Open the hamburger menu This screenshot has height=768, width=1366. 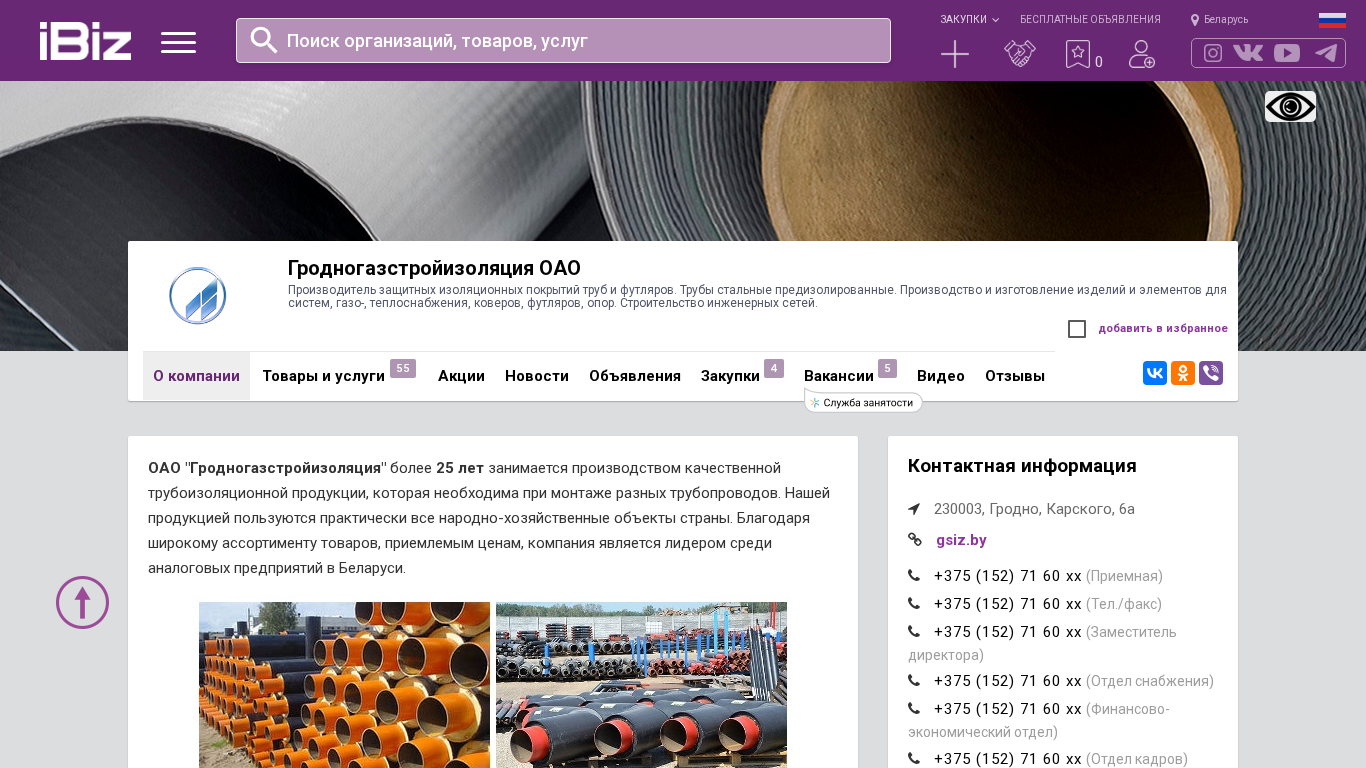pos(178,42)
